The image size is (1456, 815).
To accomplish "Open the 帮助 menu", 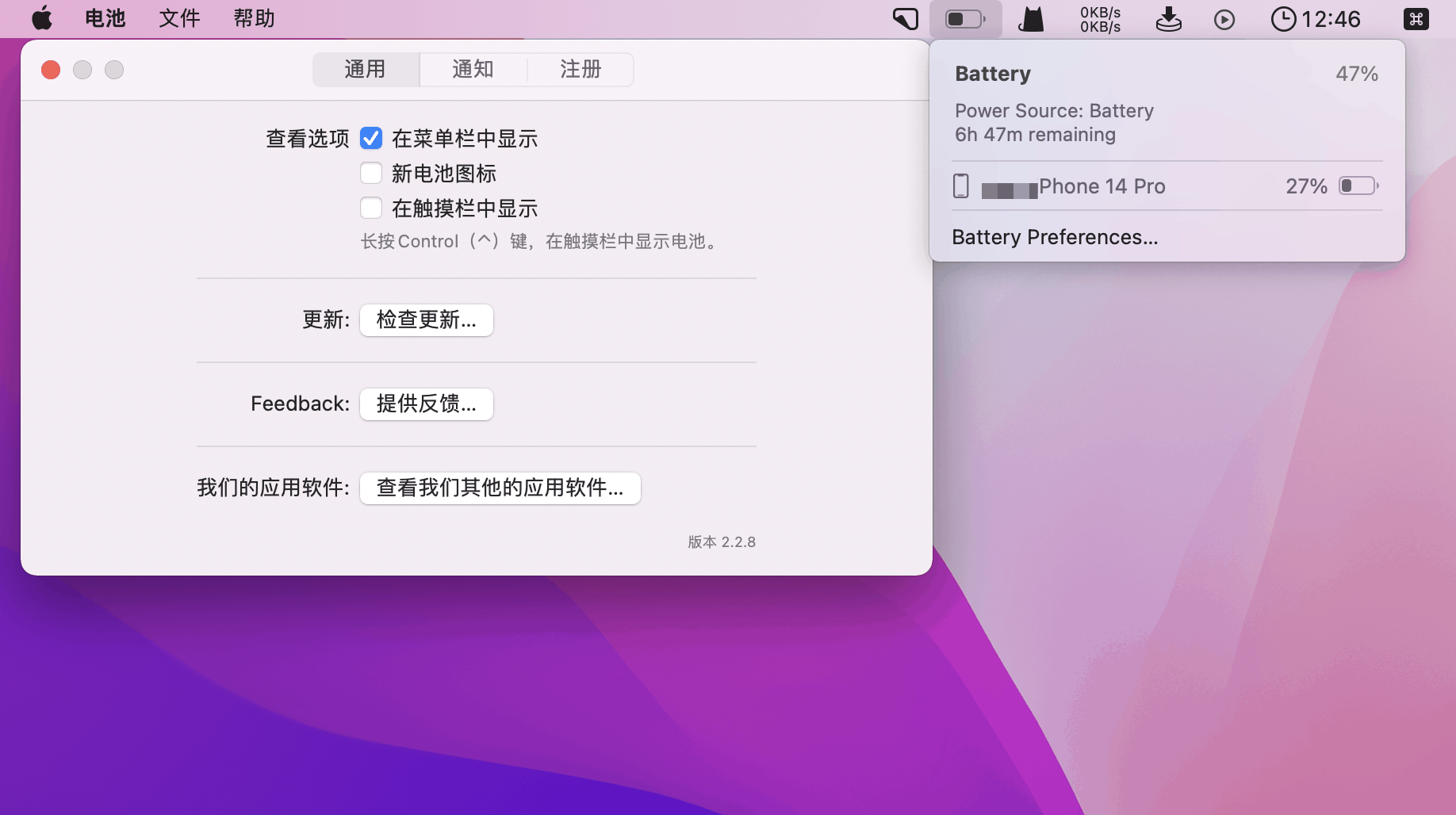I will 254,18.
